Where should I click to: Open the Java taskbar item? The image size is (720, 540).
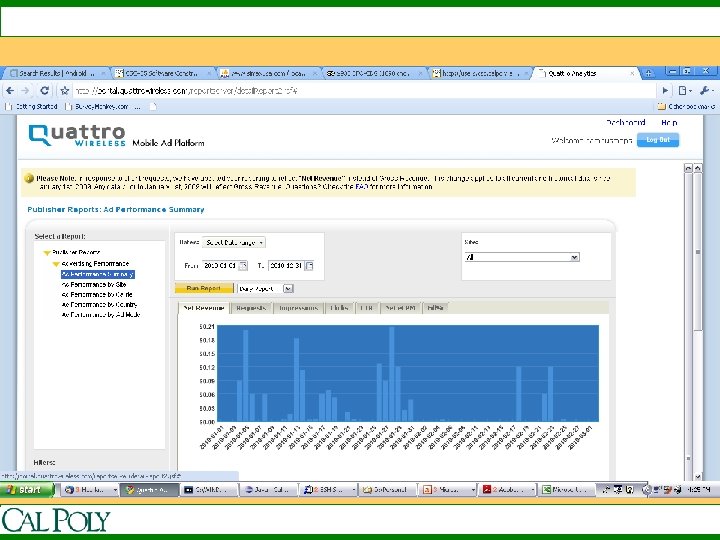pos(269,490)
